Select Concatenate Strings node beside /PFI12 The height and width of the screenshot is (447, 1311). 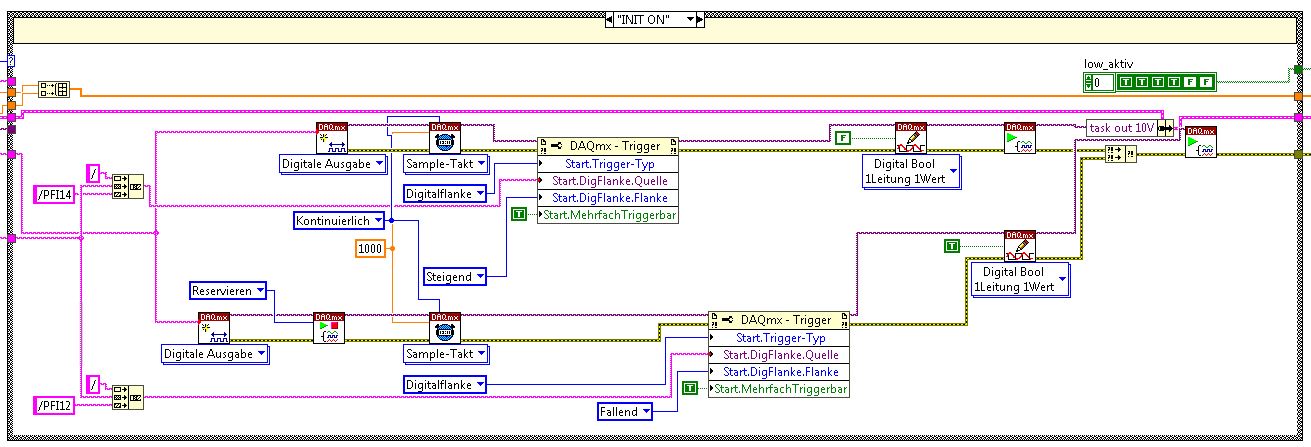click(128, 396)
